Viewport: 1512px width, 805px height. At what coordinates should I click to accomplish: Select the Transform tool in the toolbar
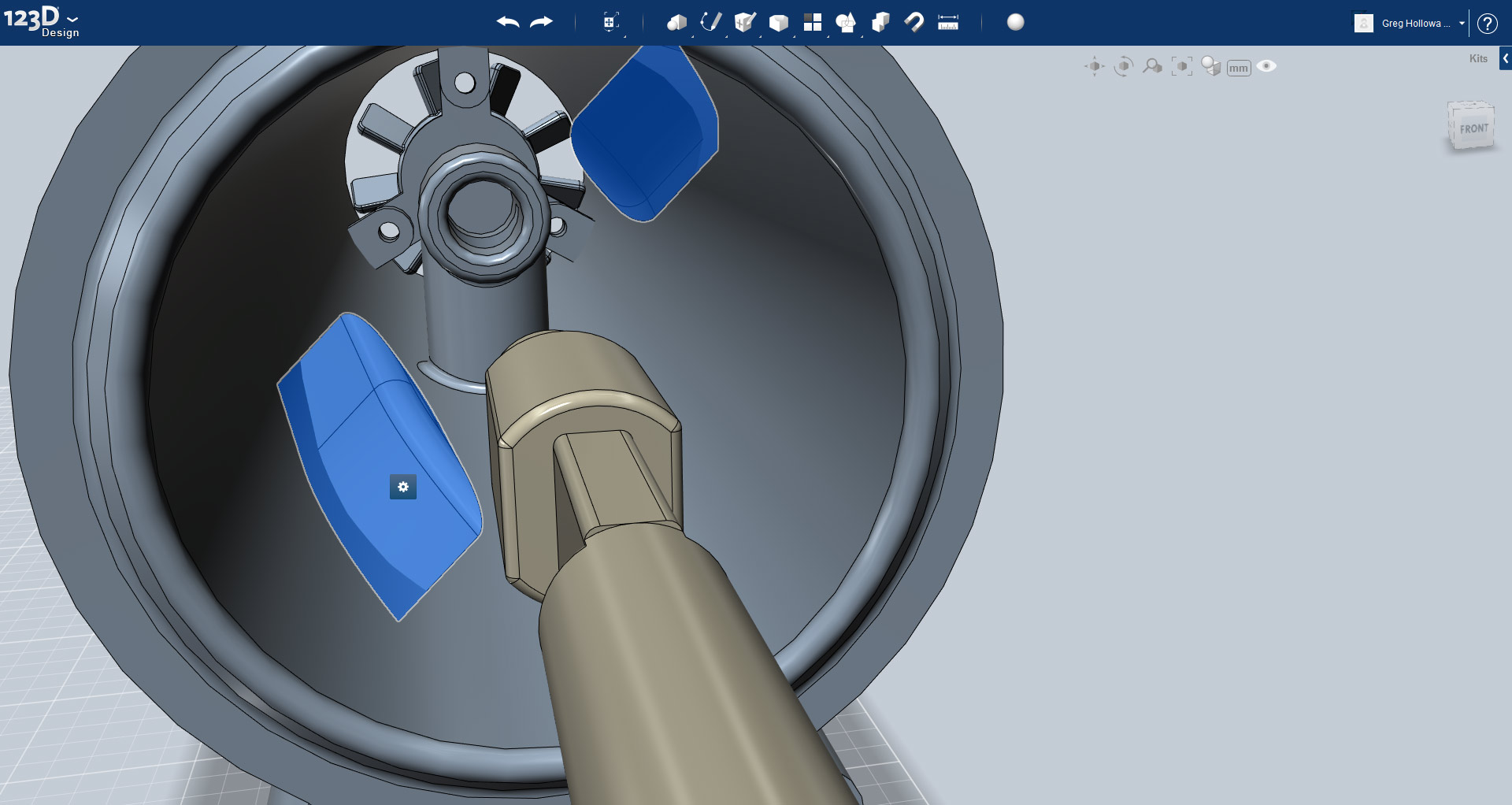point(610,22)
